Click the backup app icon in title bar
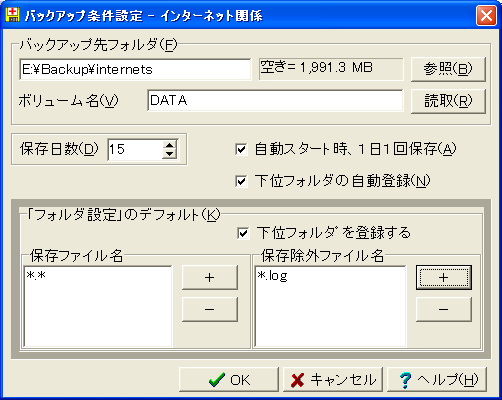 (x=12, y=15)
